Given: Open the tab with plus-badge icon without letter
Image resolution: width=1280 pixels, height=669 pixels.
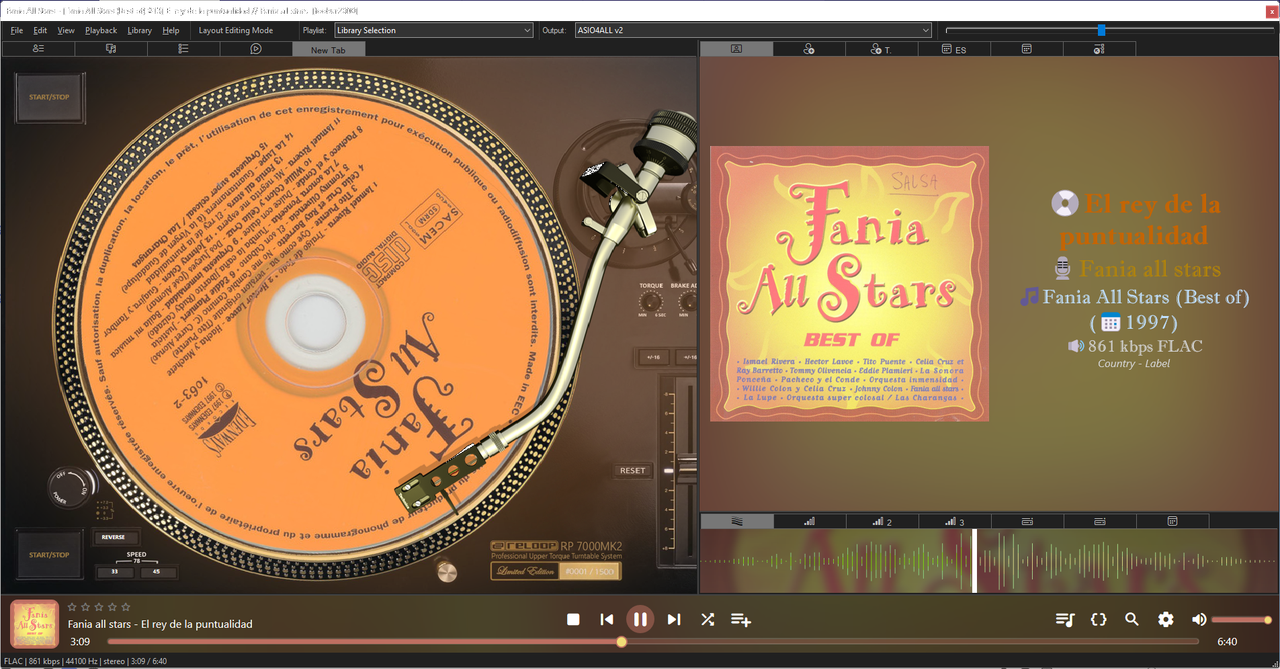Looking at the screenshot, I should click(808, 48).
